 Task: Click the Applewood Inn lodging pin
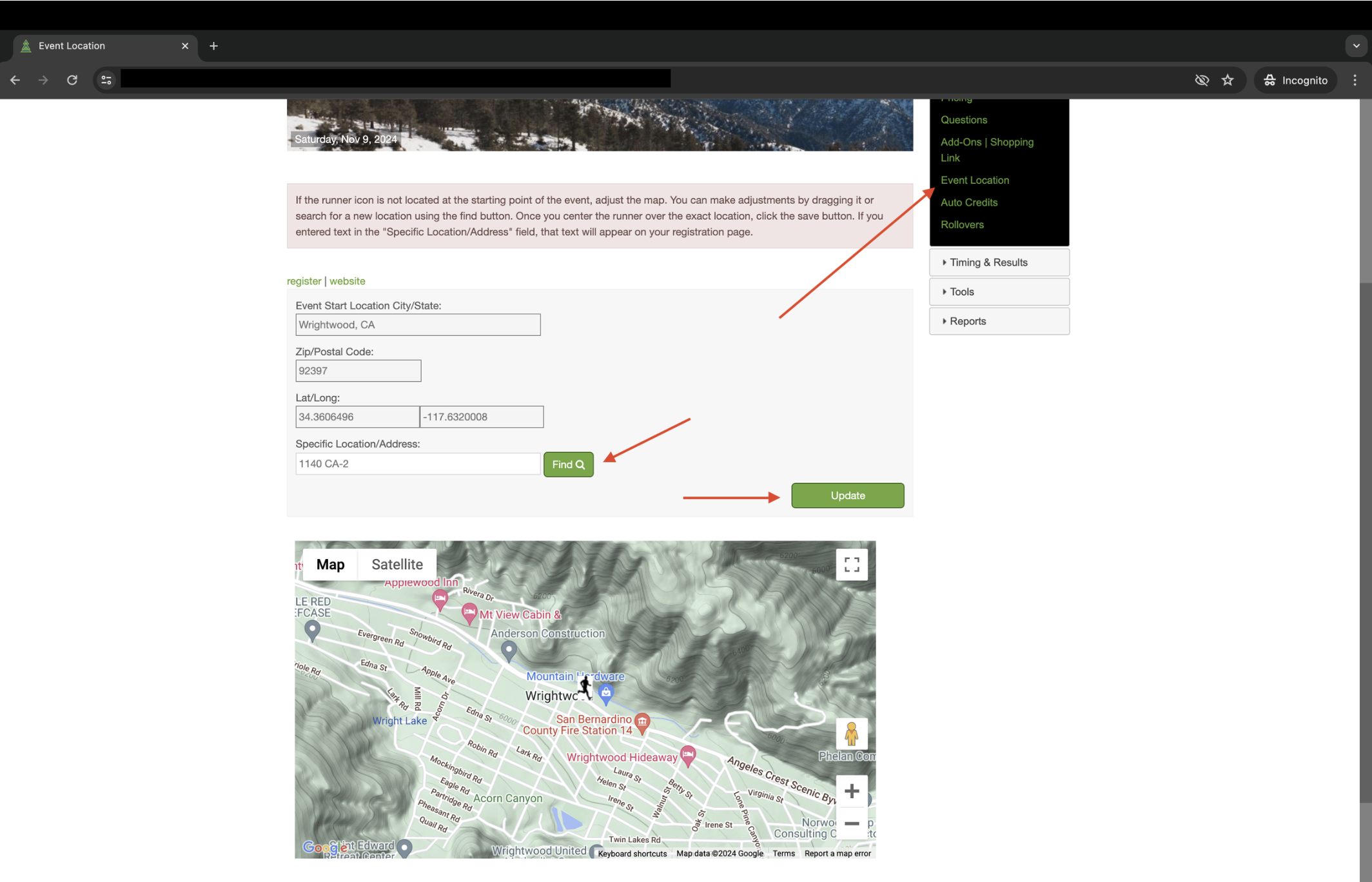coord(440,600)
